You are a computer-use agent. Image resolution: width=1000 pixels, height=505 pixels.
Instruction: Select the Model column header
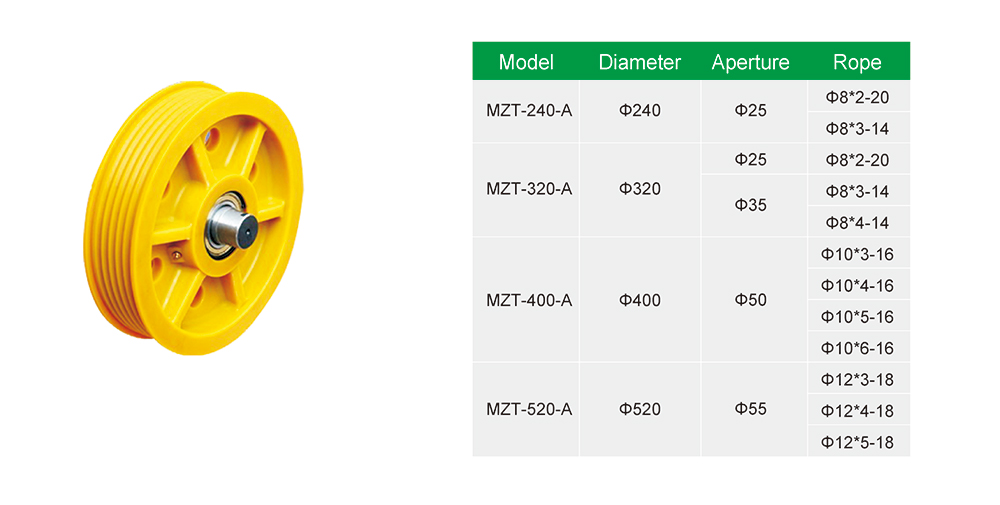pos(526,61)
